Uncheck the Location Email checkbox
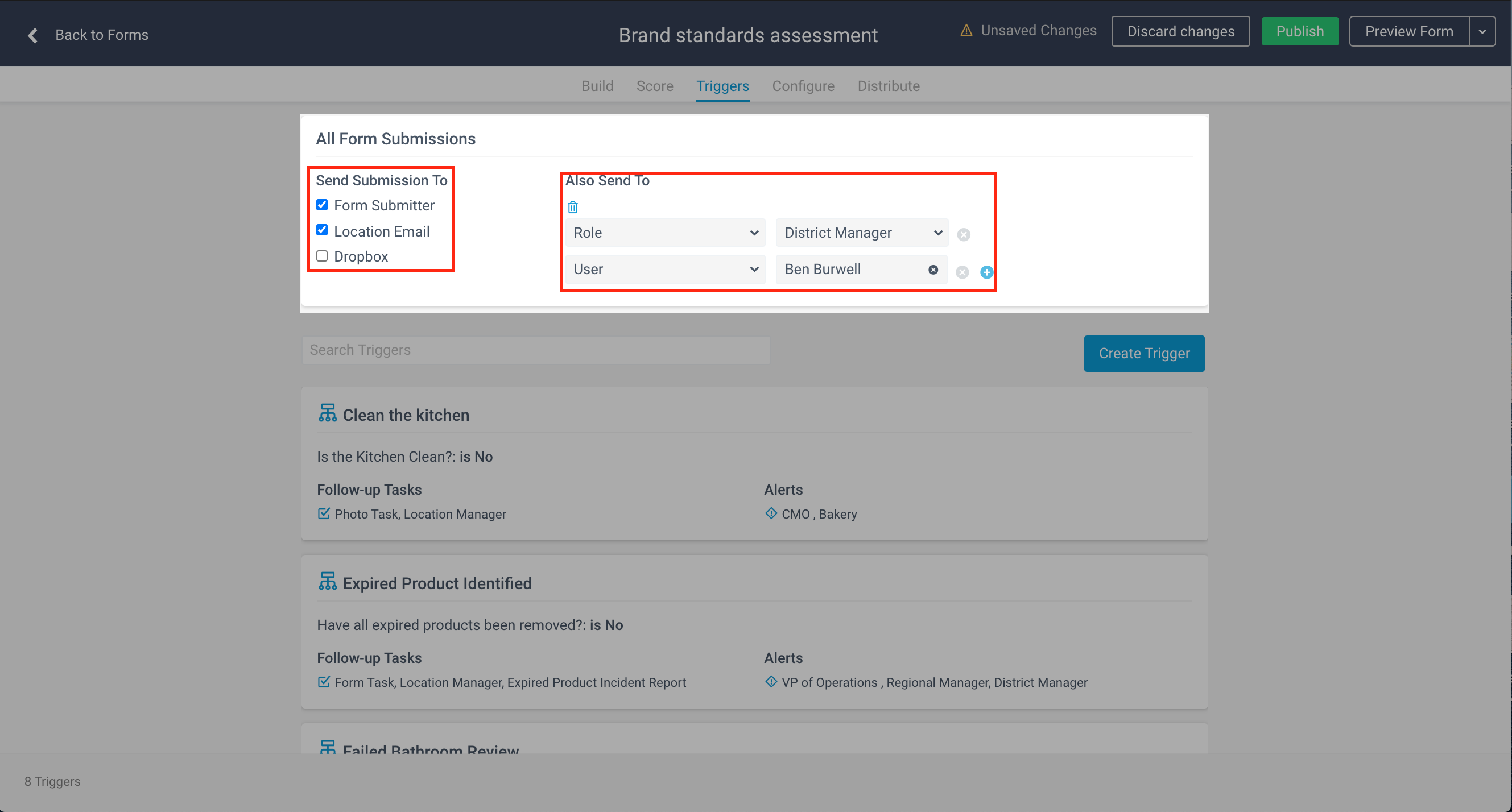This screenshot has width=1512, height=812. pyautogui.click(x=321, y=230)
